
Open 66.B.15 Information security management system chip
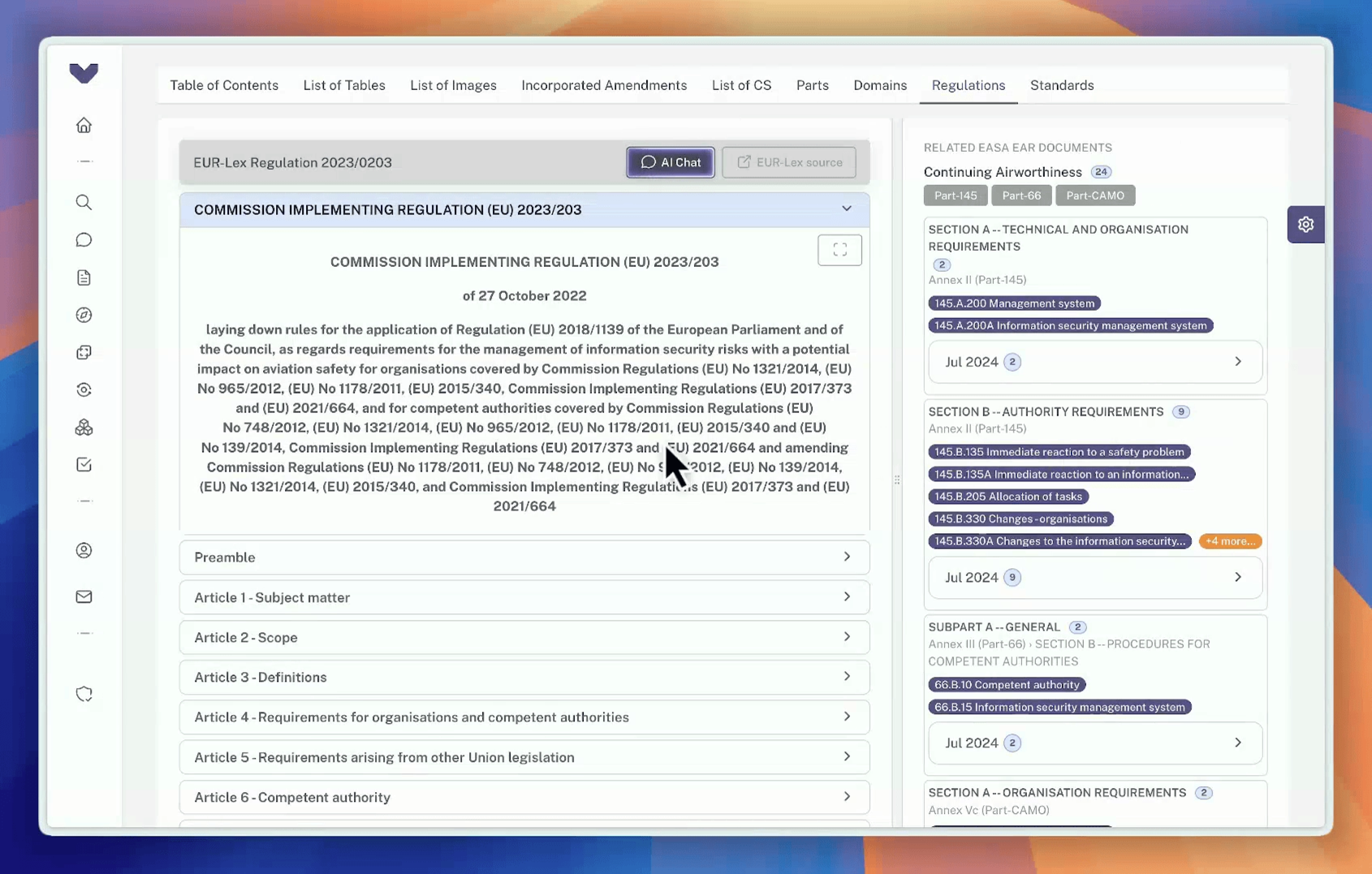[1060, 708]
